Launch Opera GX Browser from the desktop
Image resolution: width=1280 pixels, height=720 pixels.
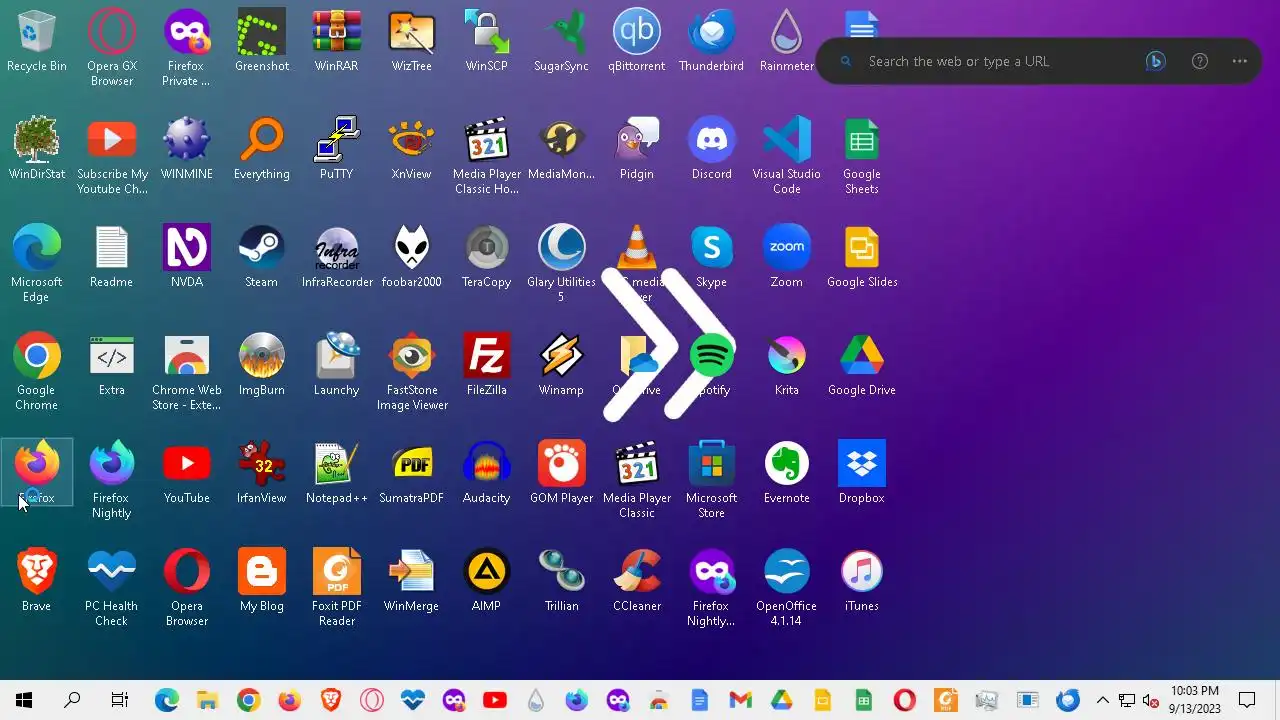(x=111, y=48)
